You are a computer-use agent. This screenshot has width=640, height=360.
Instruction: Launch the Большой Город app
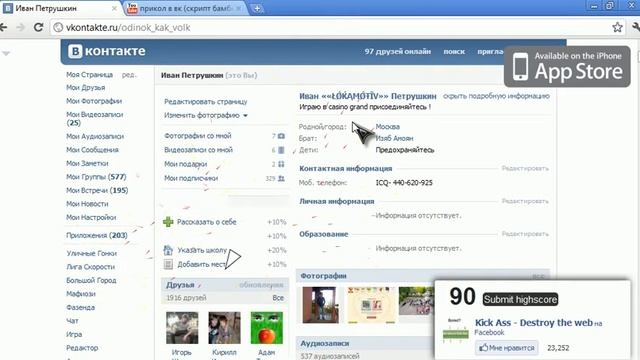pos(91,280)
